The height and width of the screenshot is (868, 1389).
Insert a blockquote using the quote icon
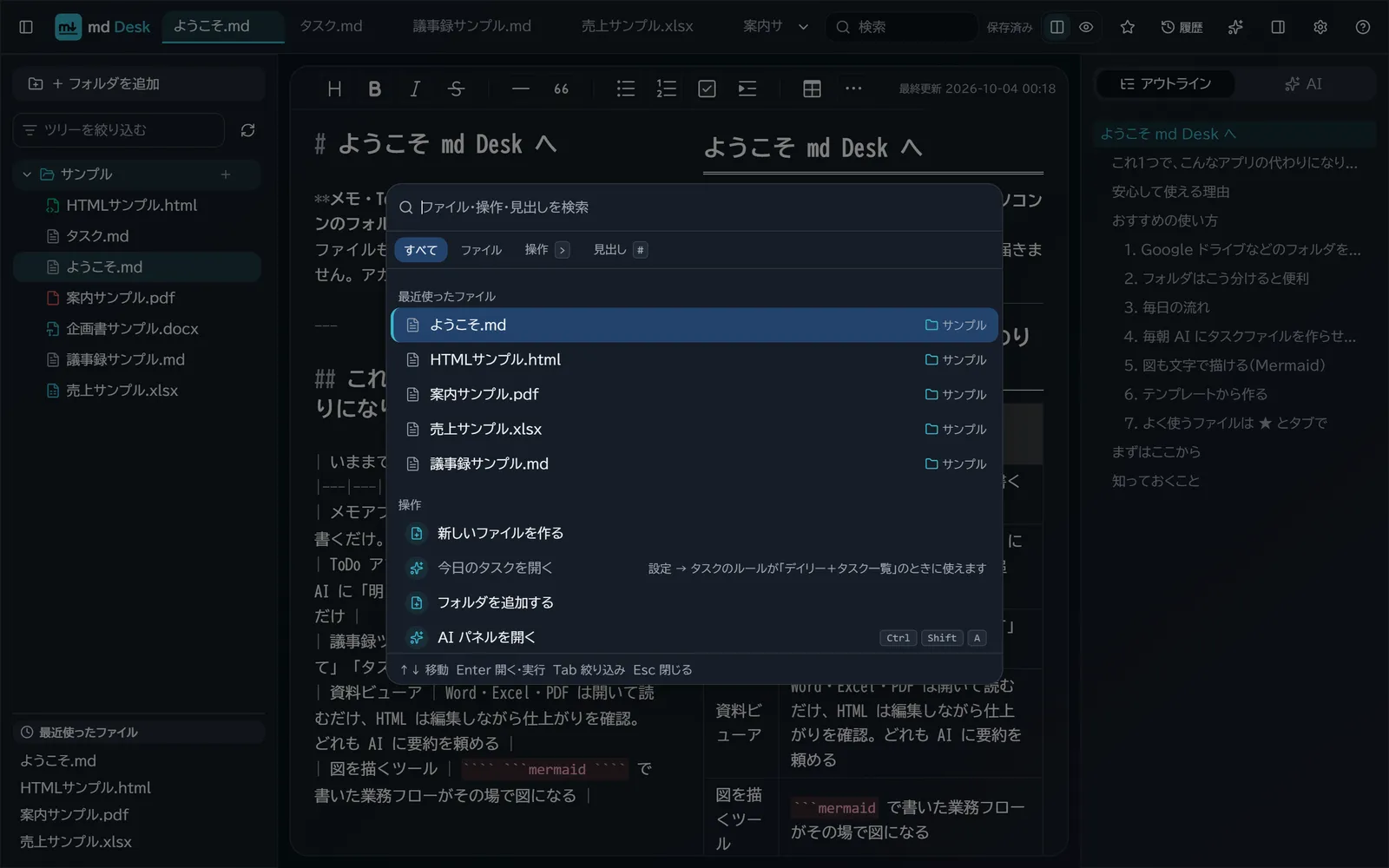tap(562, 89)
